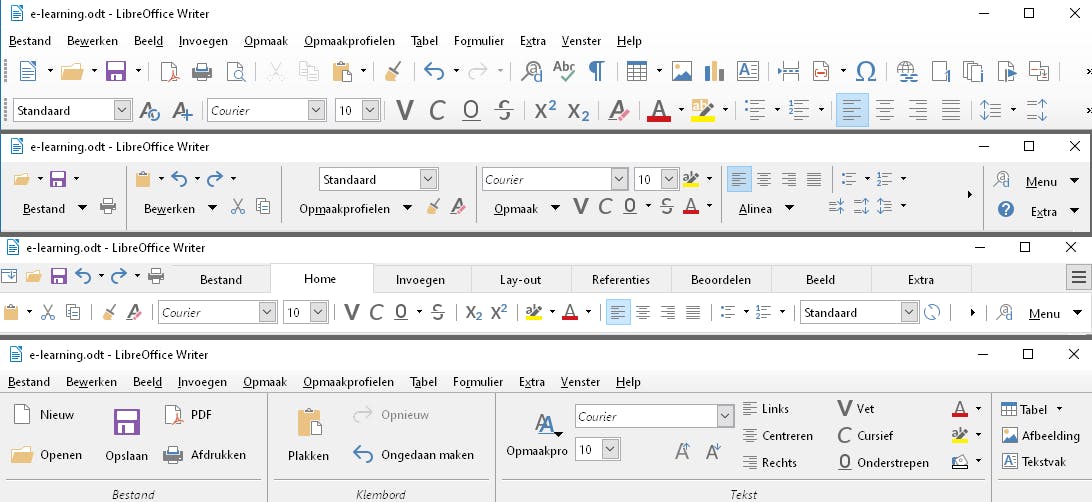Toggle Strikethrough in third window Home tab

[x=437, y=312]
